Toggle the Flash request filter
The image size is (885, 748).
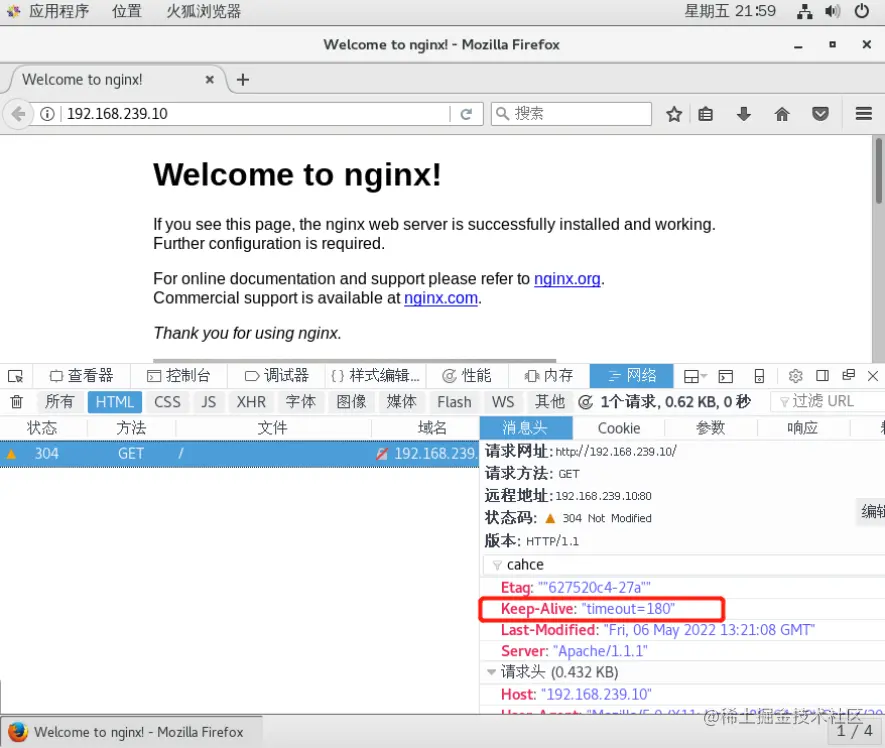click(454, 402)
